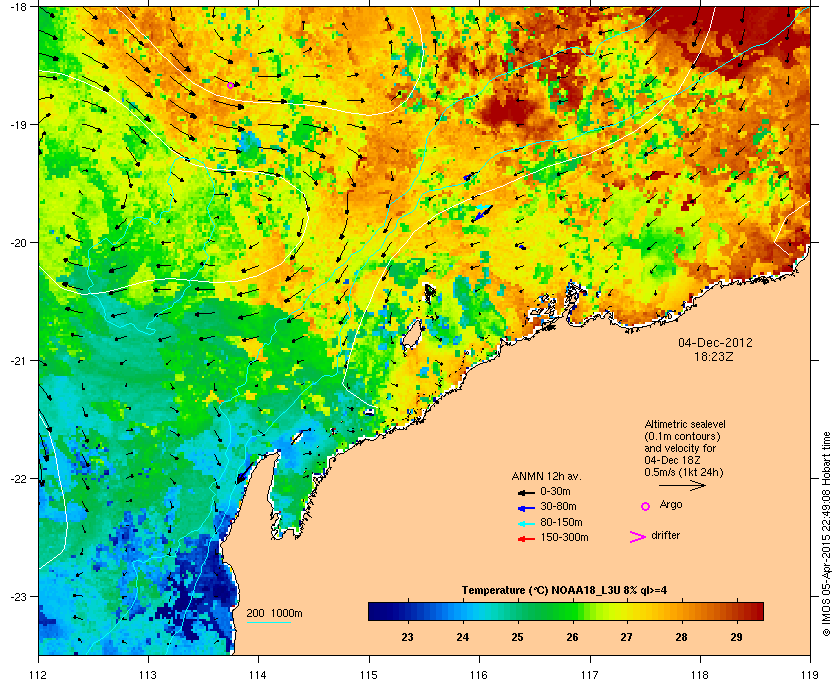Click the colorbar at 29 degrees dark red
Viewport: 840px width, 680px height.
[x=736, y=611]
